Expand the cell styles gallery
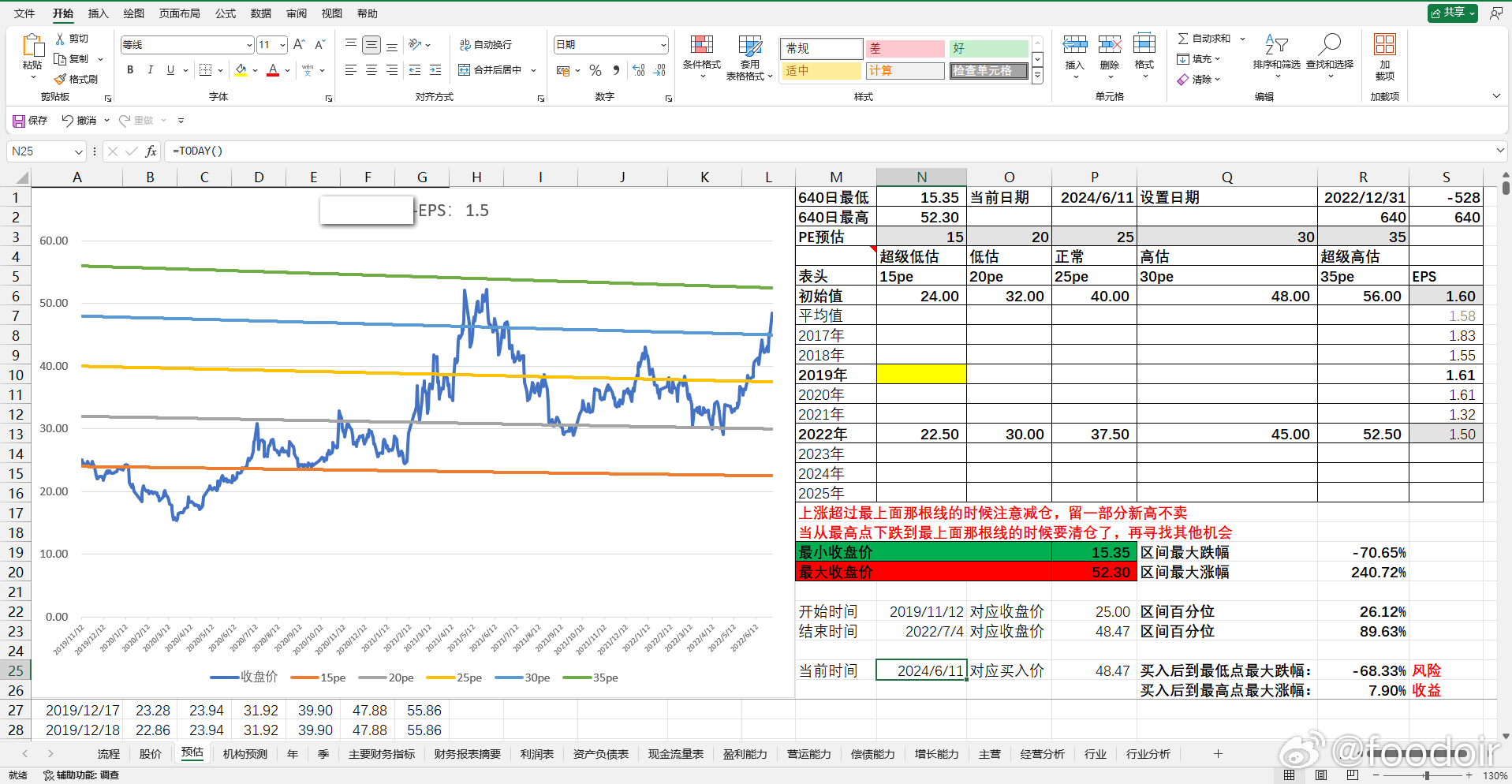Image resolution: width=1512 pixels, height=784 pixels. pyautogui.click(x=1038, y=76)
